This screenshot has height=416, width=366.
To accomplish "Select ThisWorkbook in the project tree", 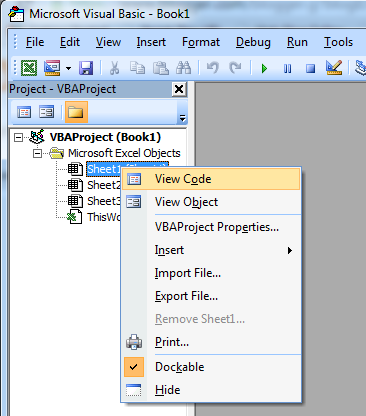I will pos(104,217).
